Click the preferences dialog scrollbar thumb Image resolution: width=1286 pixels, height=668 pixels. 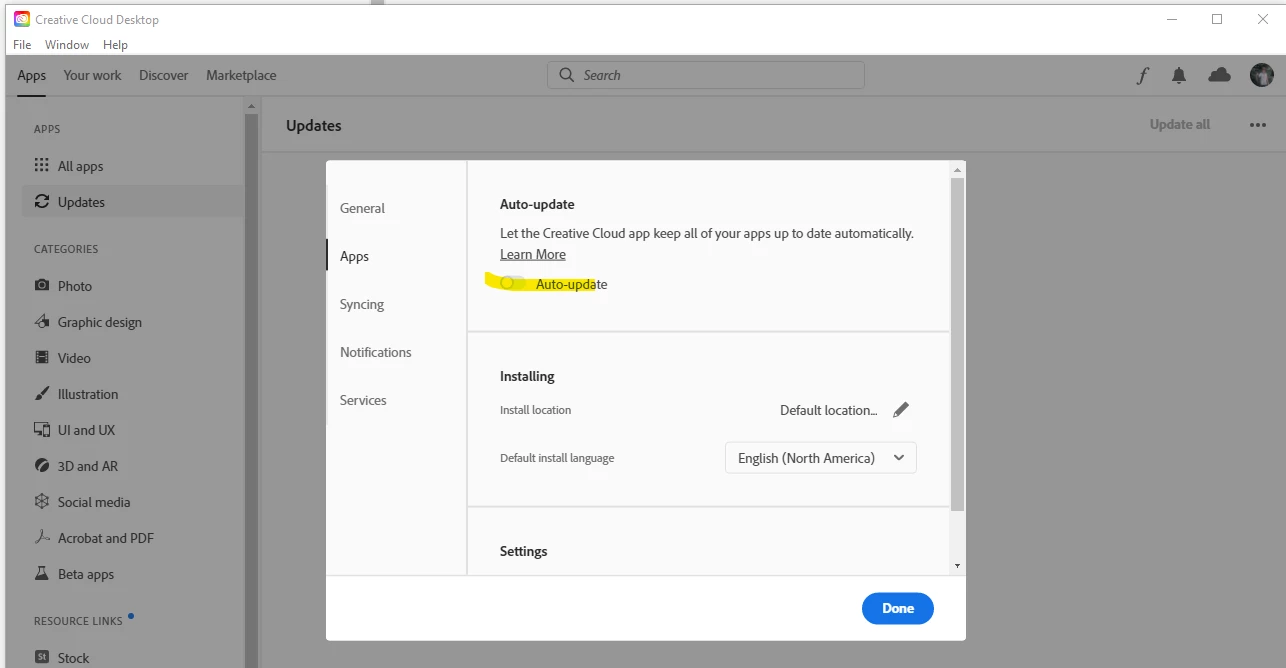958,344
